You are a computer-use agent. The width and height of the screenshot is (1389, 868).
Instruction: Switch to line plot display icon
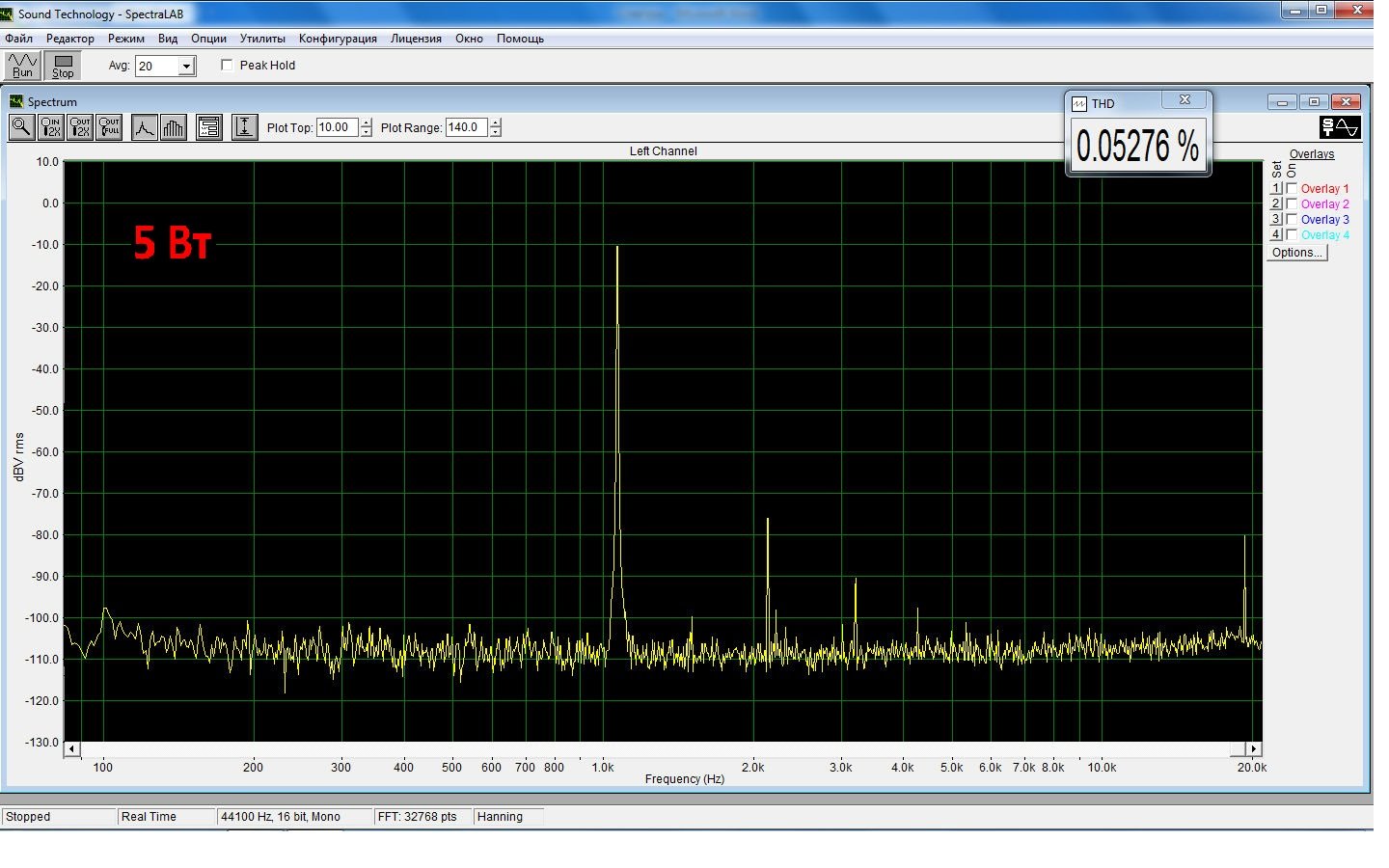coord(144,127)
